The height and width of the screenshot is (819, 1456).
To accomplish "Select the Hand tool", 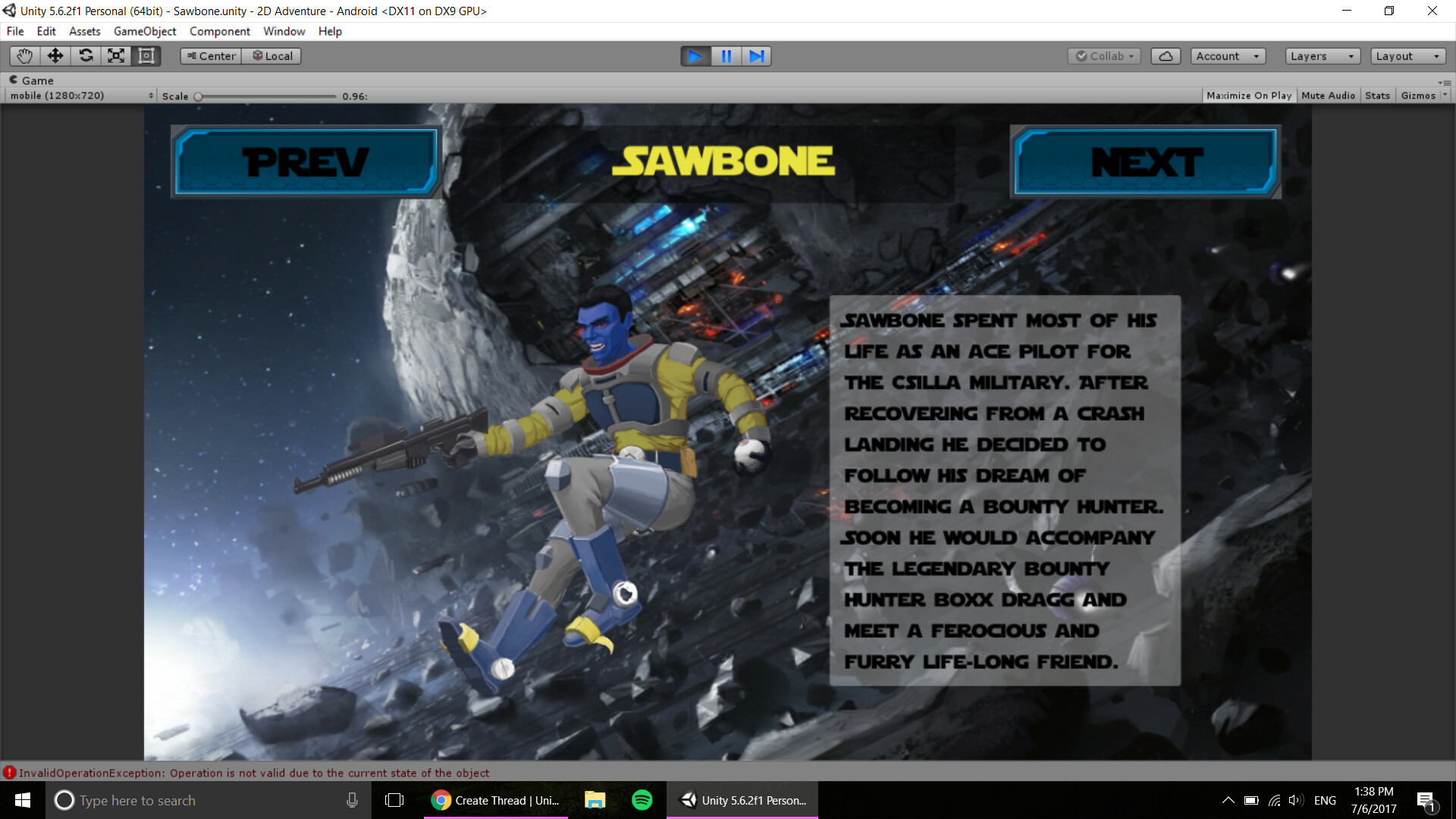I will [24, 56].
